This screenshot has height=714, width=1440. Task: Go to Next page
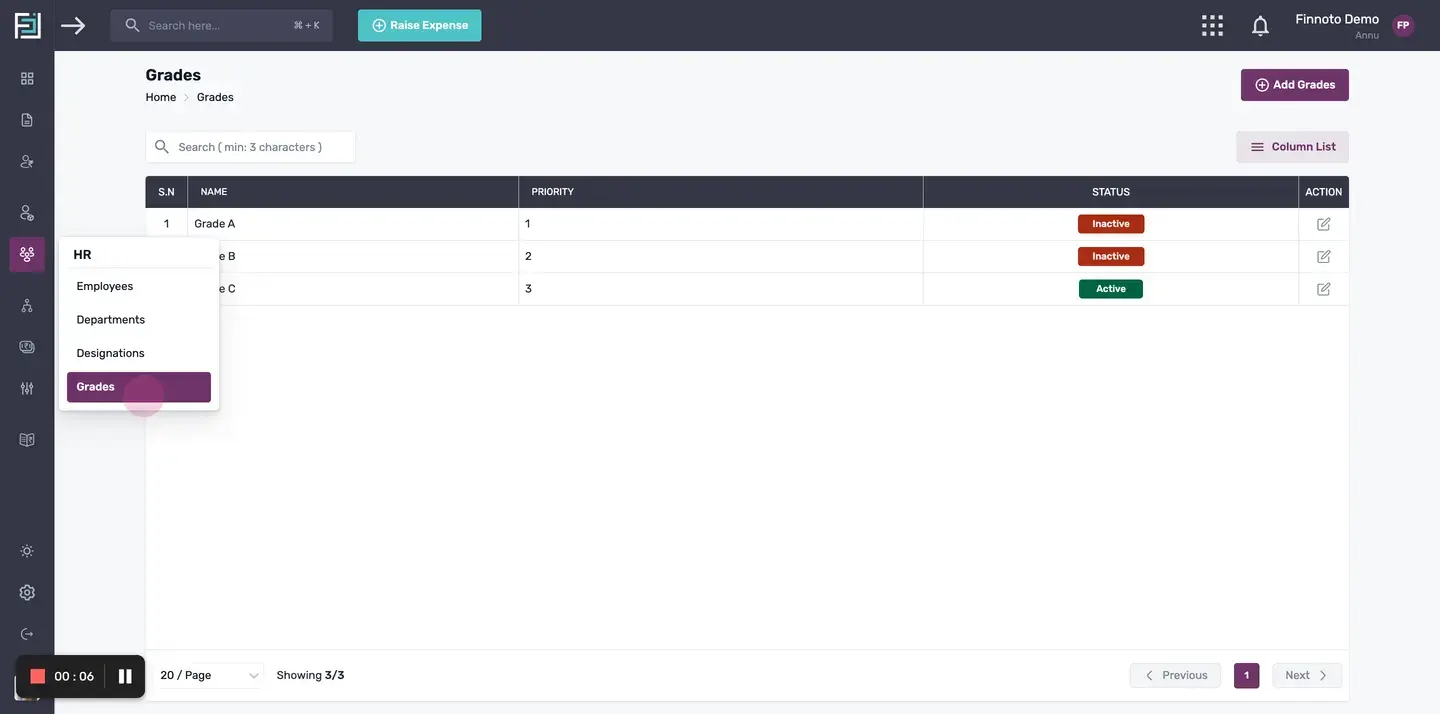tap(1307, 675)
